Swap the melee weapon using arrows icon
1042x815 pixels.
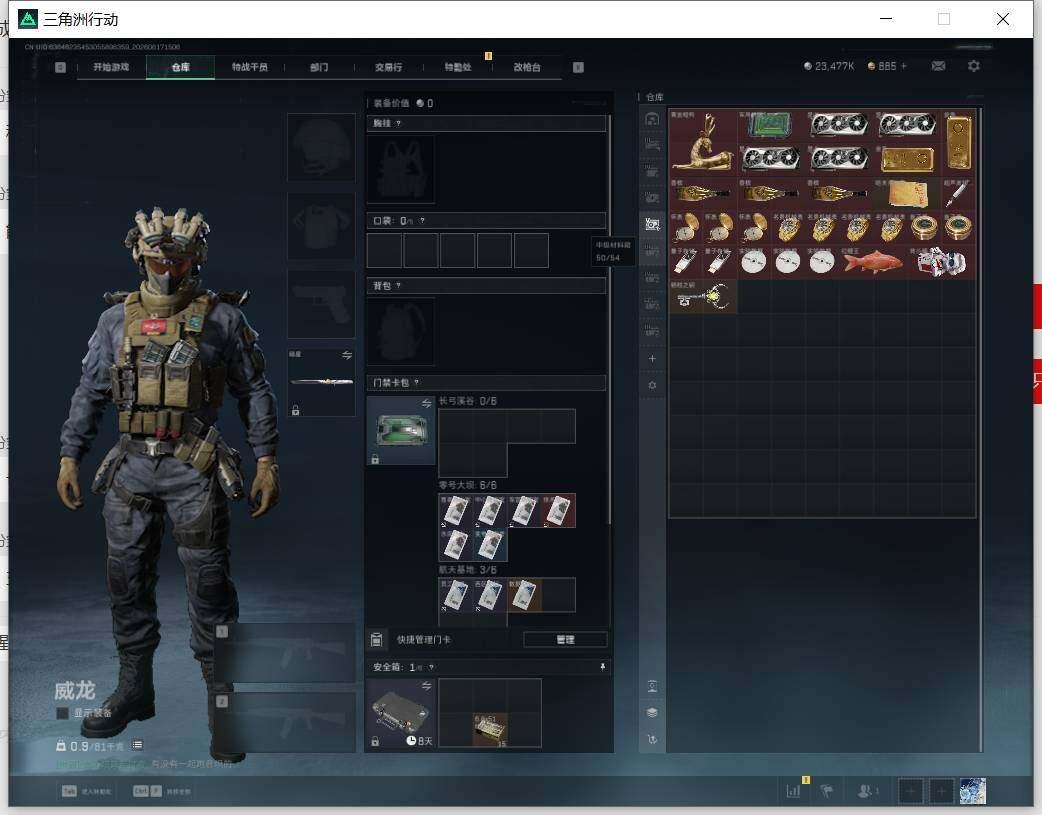coord(347,355)
